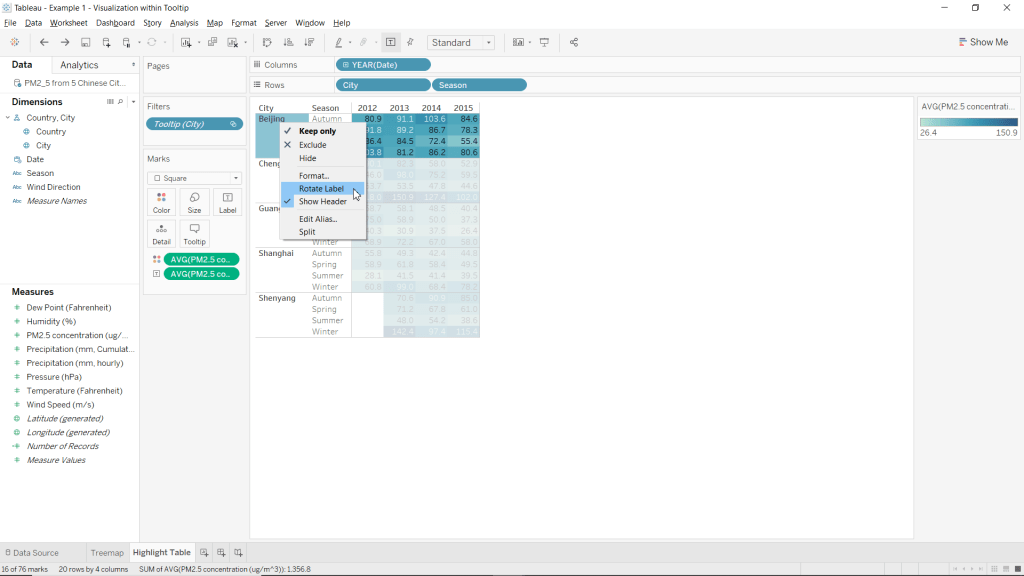1024x576 pixels.
Task: Toggle the Show Header option
Action: [322, 202]
